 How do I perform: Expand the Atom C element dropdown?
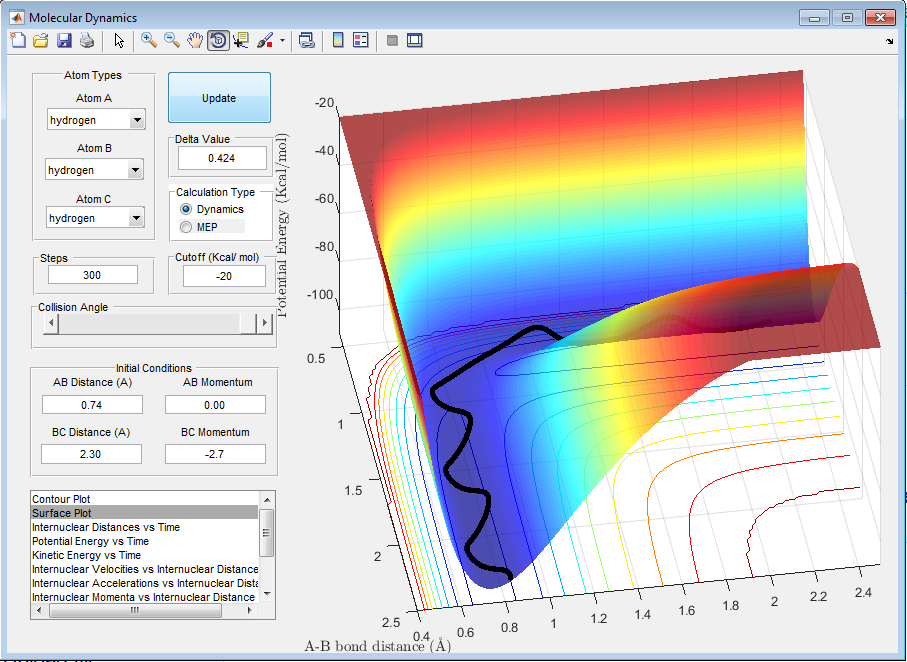coord(137,218)
